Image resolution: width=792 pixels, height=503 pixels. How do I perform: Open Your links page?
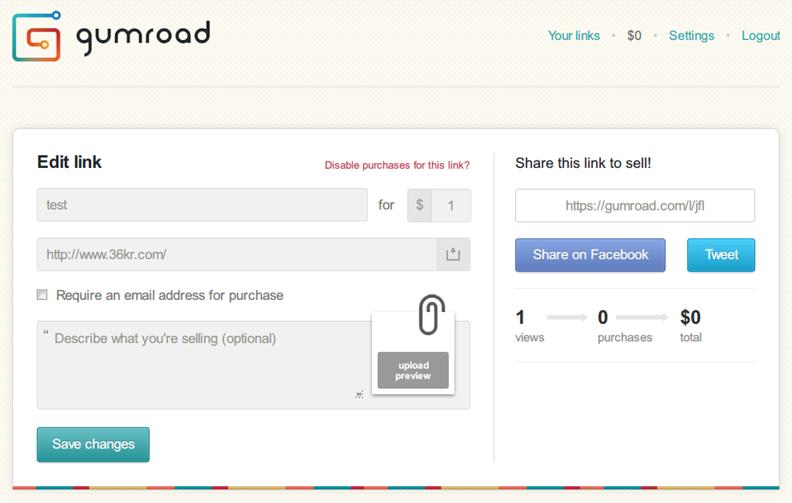tap(574, 36)
